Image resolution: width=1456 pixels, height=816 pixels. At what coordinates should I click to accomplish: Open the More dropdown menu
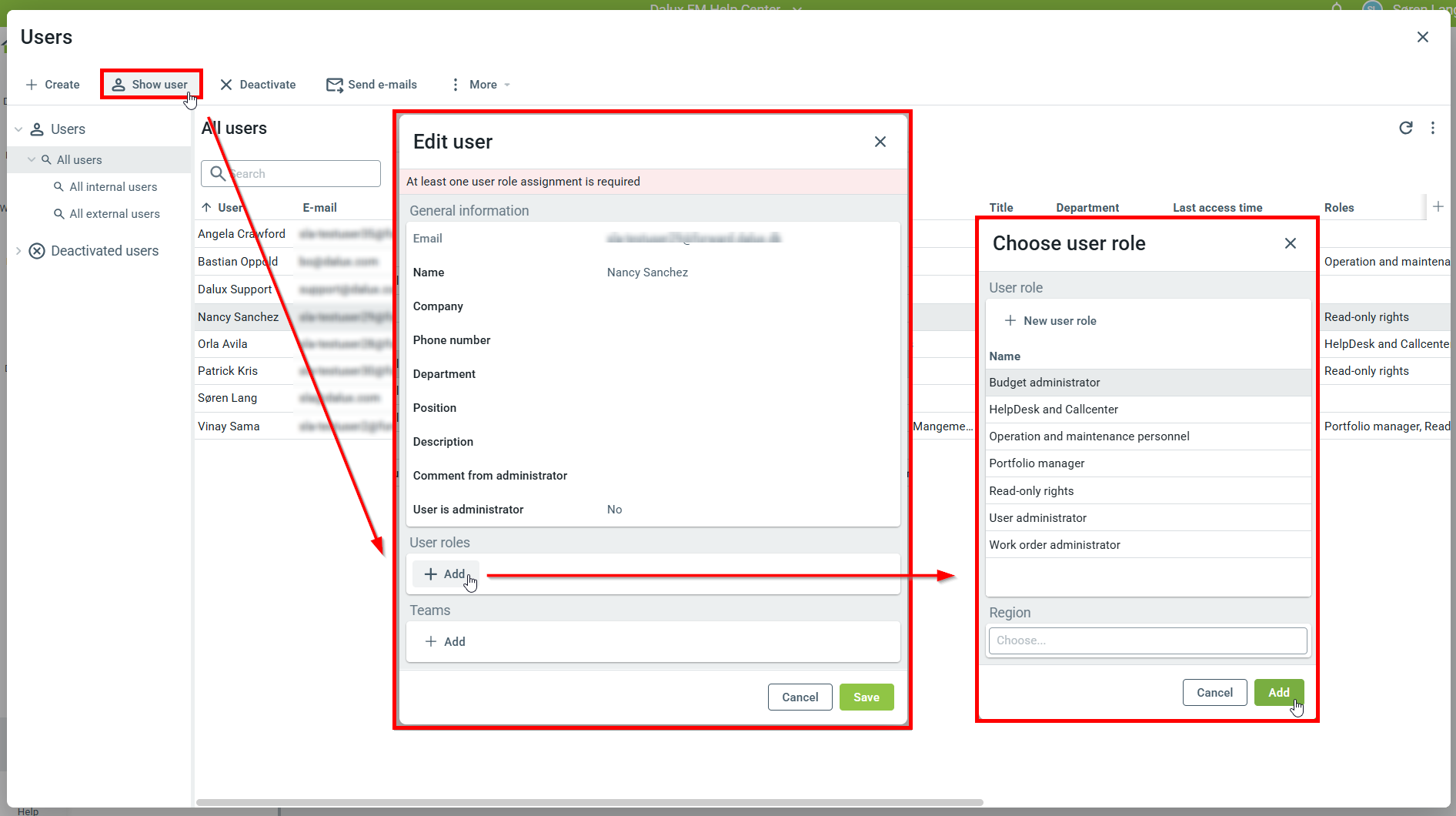pos(481,85)
